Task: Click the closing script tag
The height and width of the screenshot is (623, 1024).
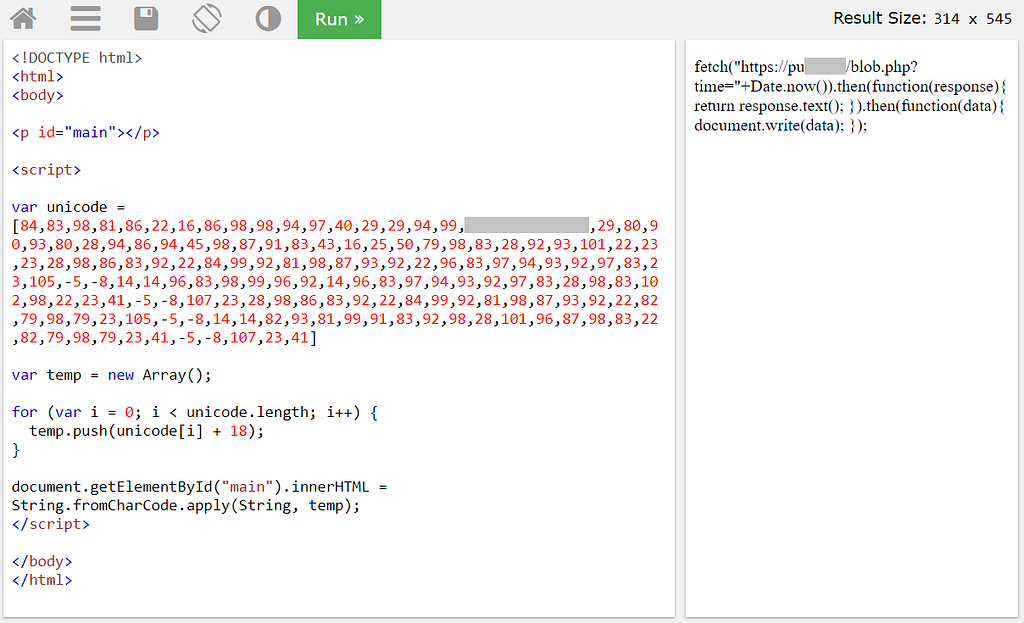Action: [50, 524]
